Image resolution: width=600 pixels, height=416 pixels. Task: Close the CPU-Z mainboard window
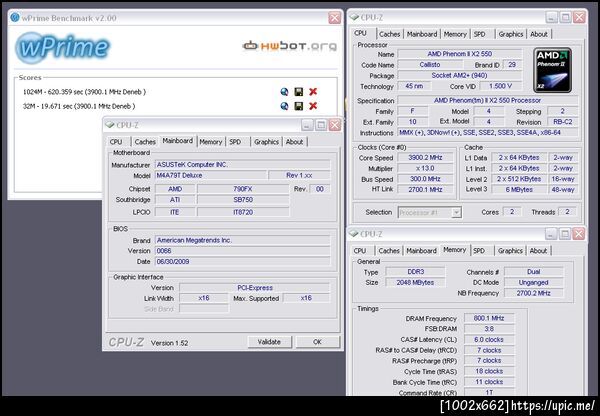[x=334, y=125]
